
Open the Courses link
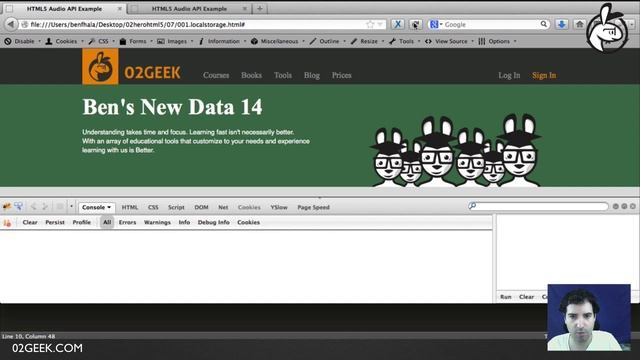216,75
